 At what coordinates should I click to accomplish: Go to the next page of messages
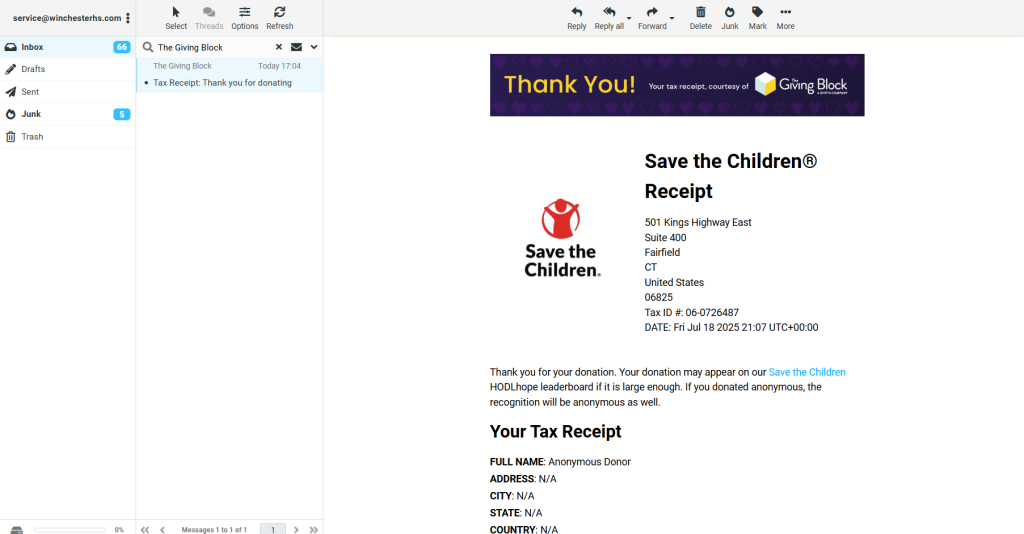296,529
